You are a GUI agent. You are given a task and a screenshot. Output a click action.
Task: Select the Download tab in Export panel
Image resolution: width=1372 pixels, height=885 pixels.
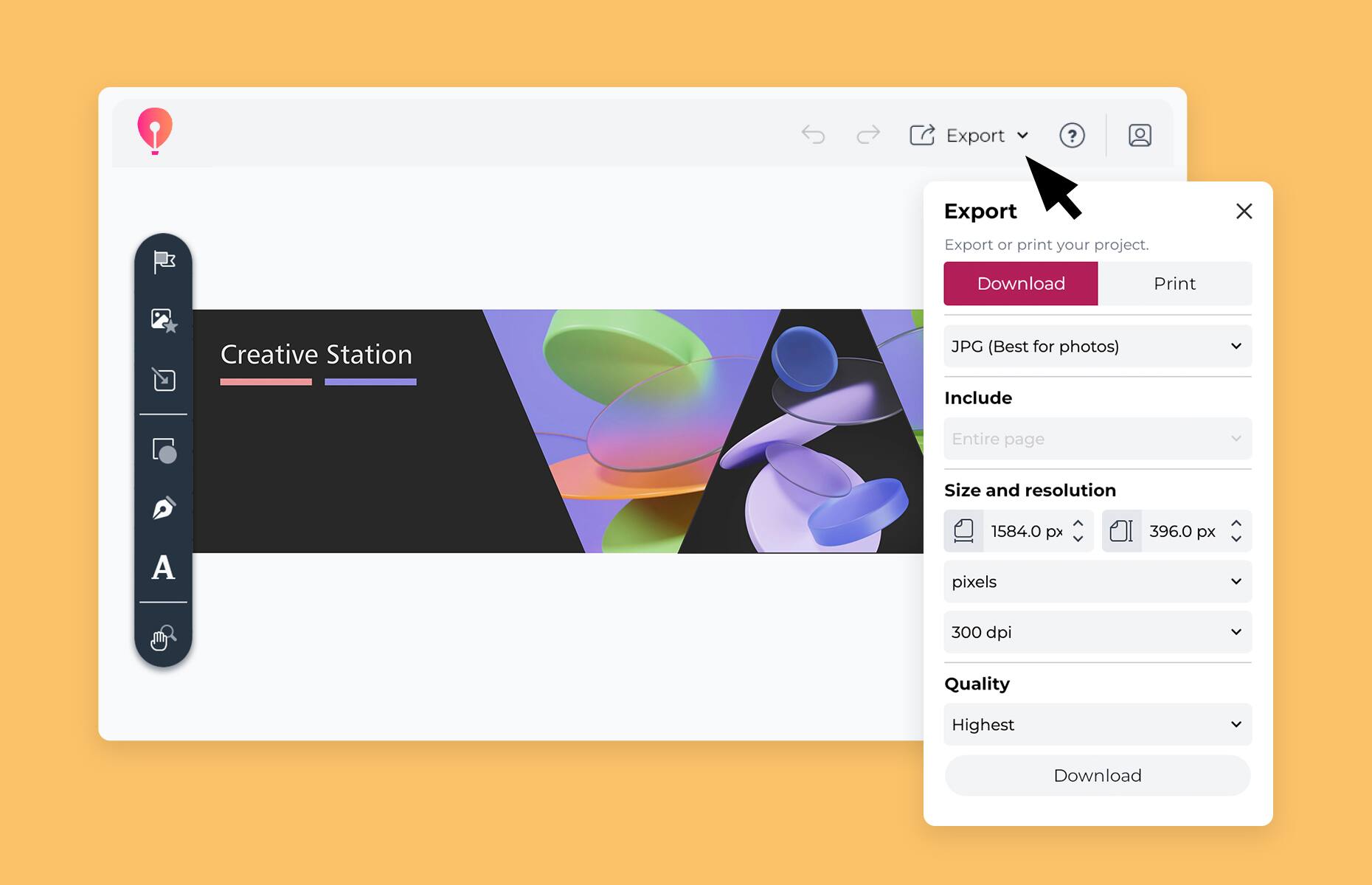click(x=1020, y=284)
